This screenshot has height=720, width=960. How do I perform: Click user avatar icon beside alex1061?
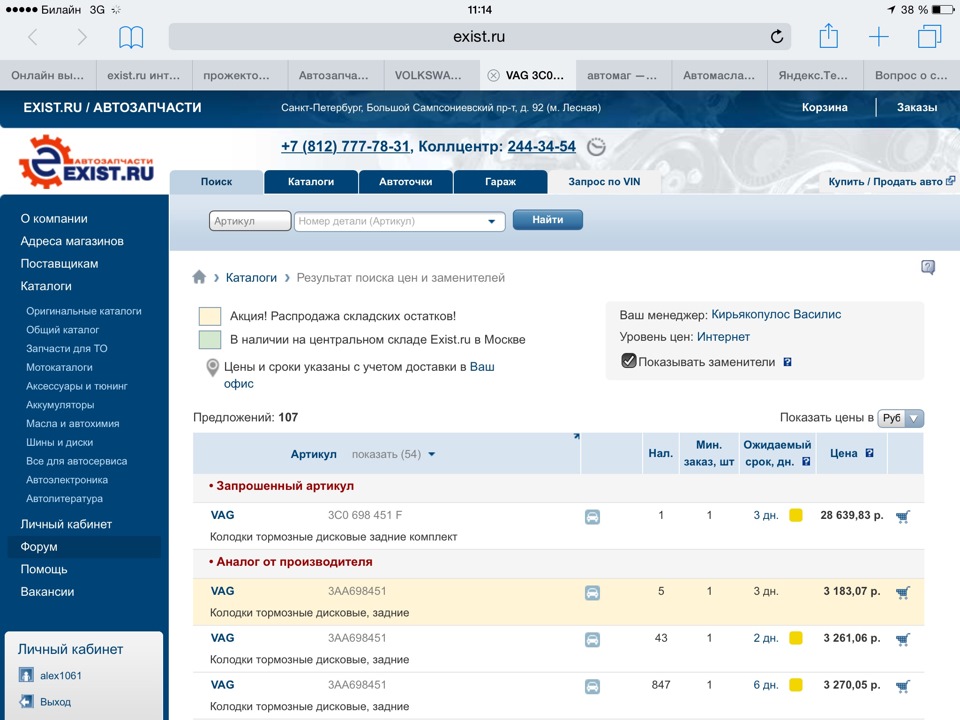pos(26,675)
